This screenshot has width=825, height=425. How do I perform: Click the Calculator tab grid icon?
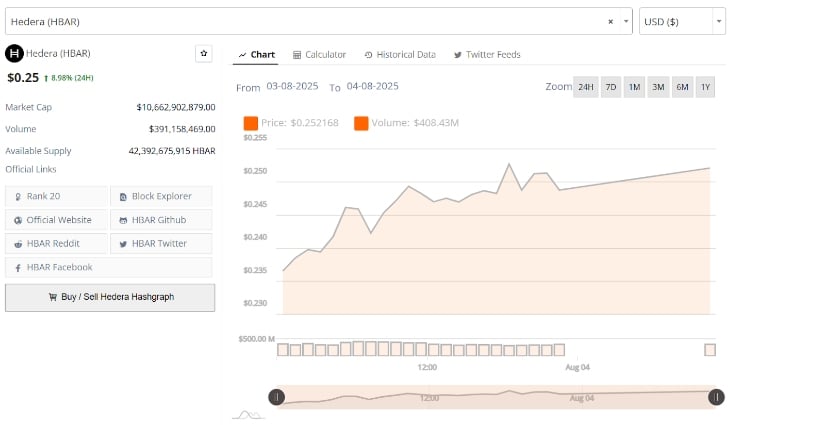click(297, 55)
